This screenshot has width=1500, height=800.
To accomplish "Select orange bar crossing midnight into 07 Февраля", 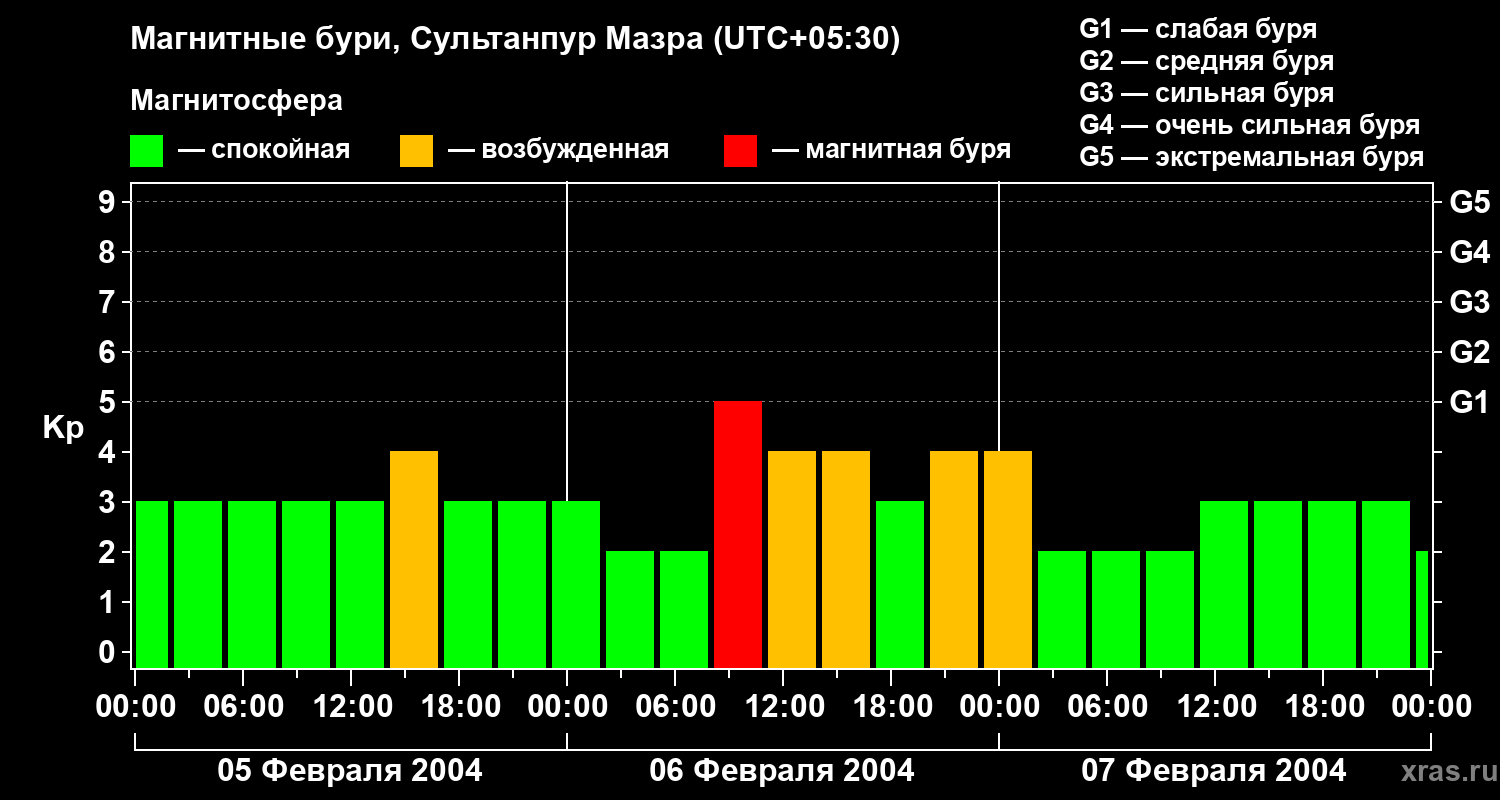I will (1008, 560).
